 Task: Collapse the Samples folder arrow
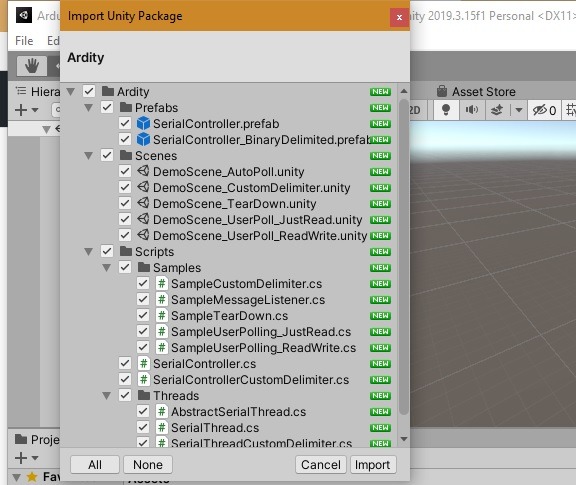pos(107,268)
